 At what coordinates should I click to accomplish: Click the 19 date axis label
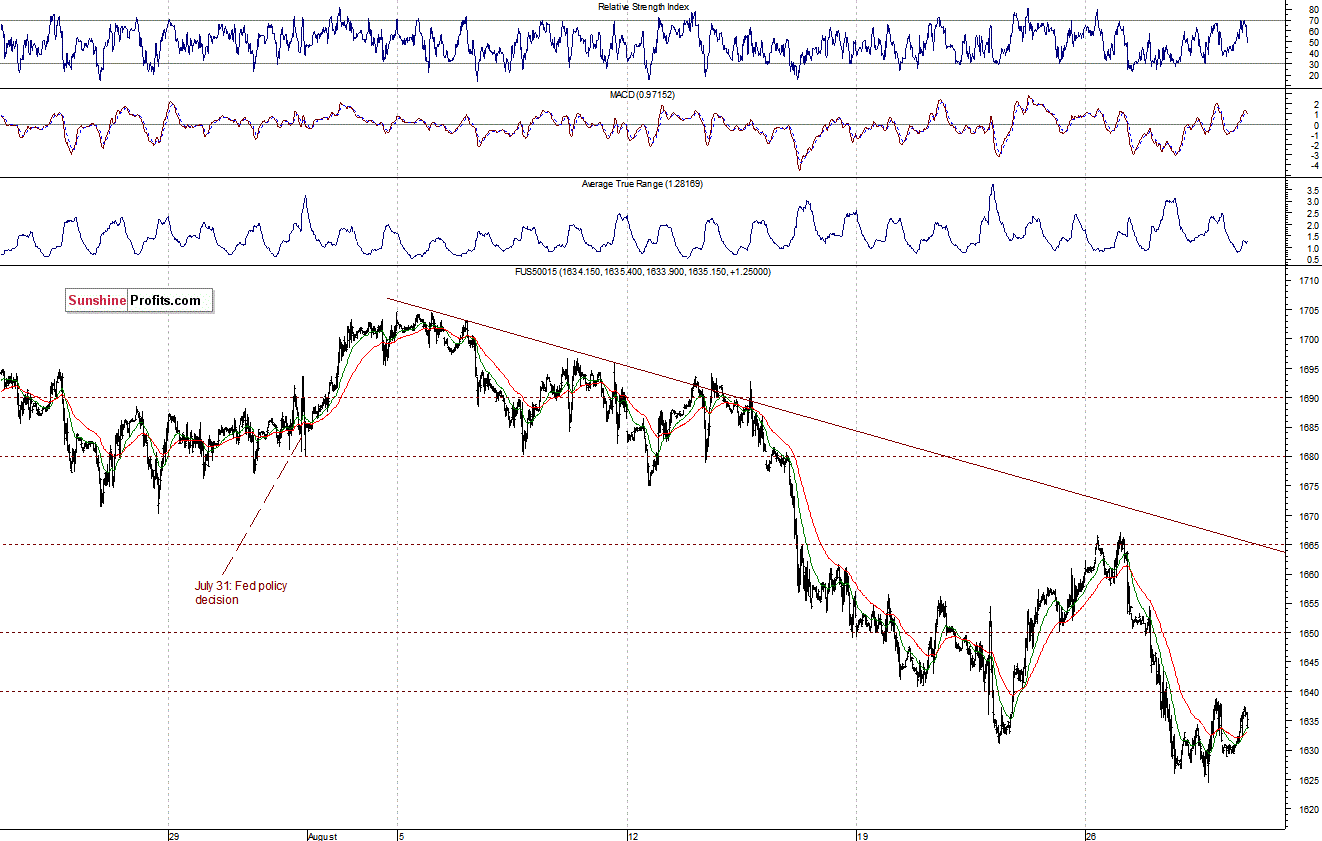pyautogui.click(x=862, y=835)
